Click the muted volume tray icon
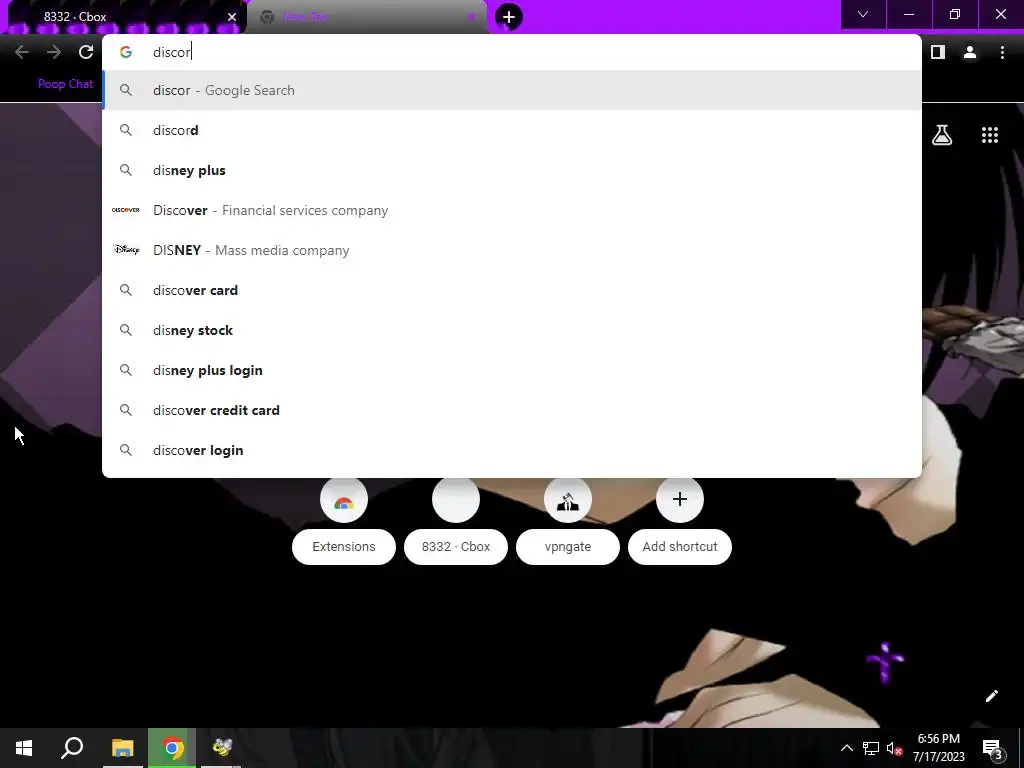The image size is (1024, 768). pos(894,748)
